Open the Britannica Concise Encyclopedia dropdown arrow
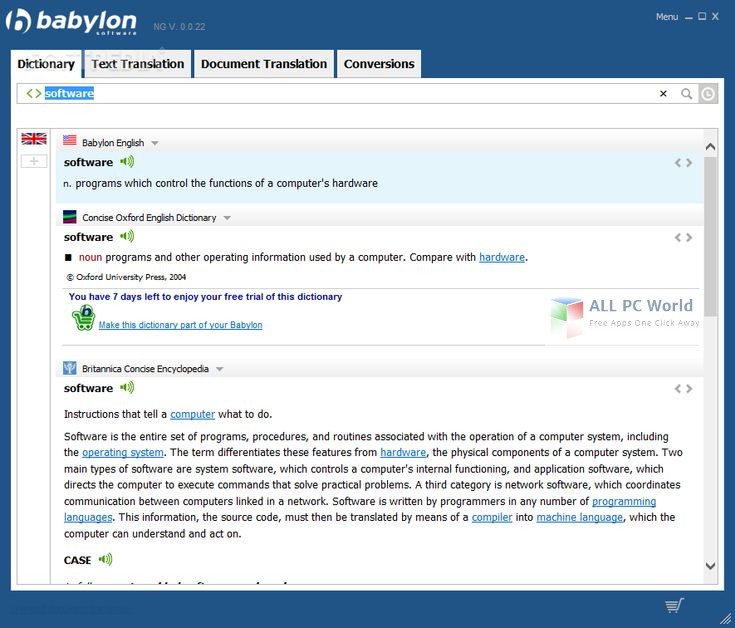 (220, 369)
